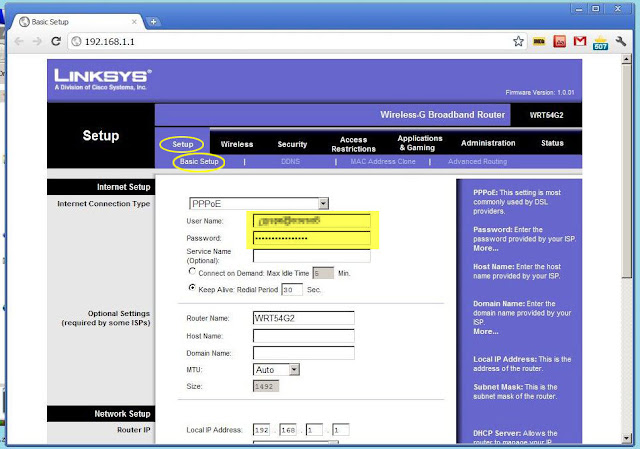This screenshot has width=640, height=449.
Task: Click the User Name input field
Action: point(311,221)
